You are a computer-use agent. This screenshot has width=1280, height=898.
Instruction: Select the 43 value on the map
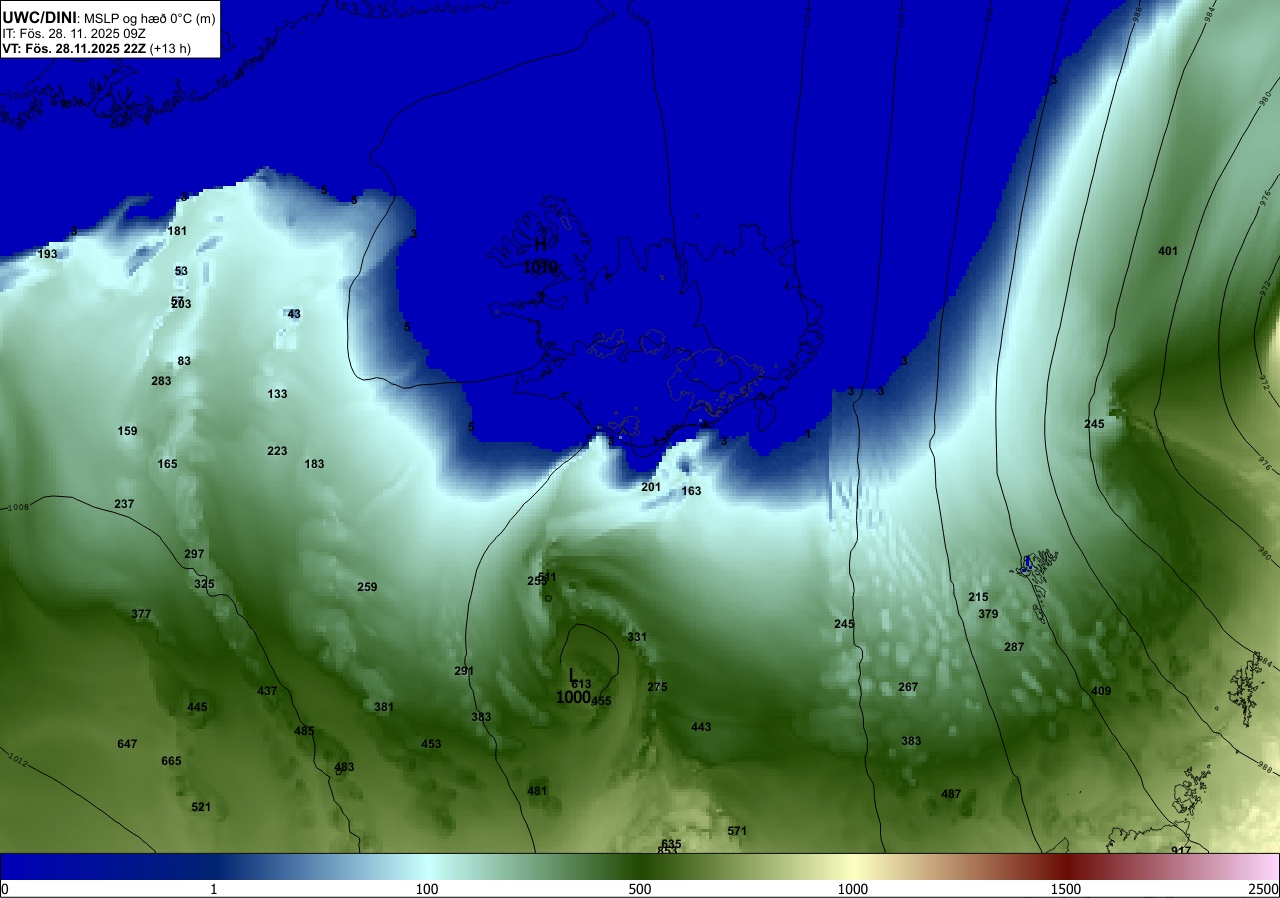[294, 314]
